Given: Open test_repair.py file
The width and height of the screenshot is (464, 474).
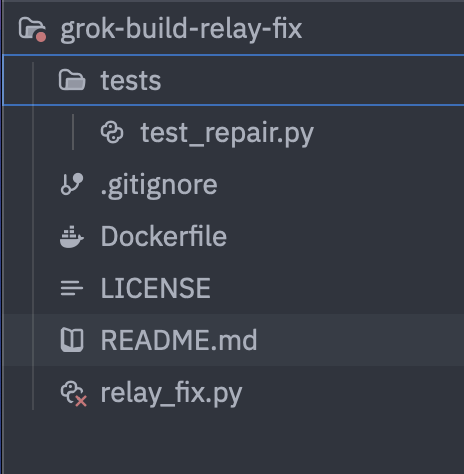Looking at the screenshot, I should pyautogui.click(x=227, y=133).
